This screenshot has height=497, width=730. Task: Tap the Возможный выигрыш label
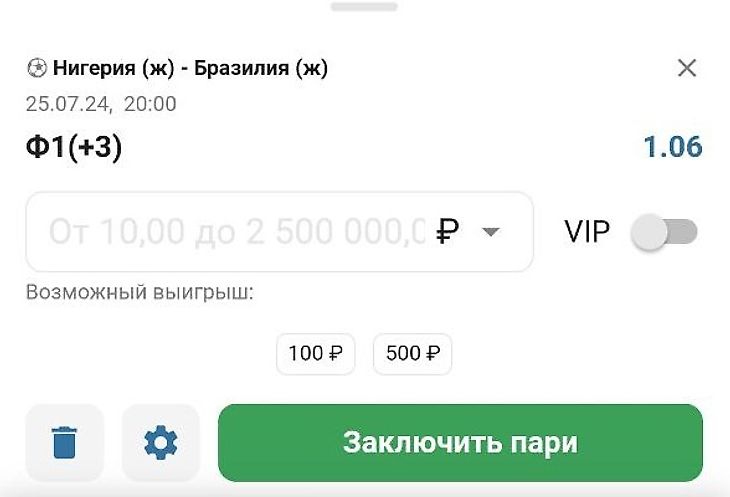140,294
